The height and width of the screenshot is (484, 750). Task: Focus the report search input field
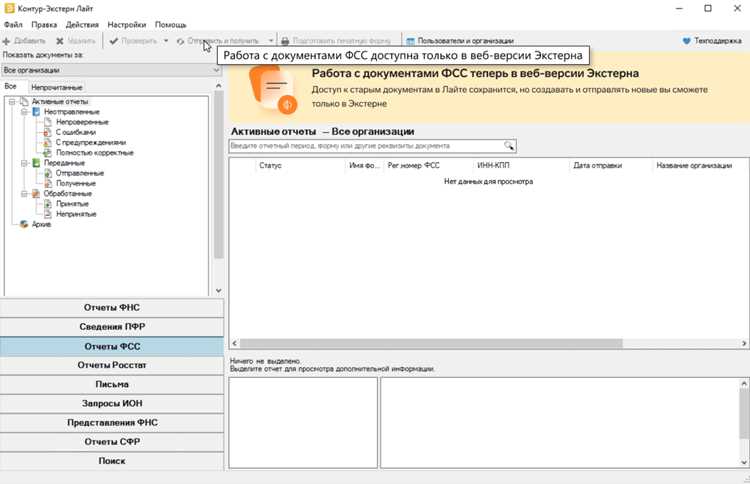tap(366, 145)
